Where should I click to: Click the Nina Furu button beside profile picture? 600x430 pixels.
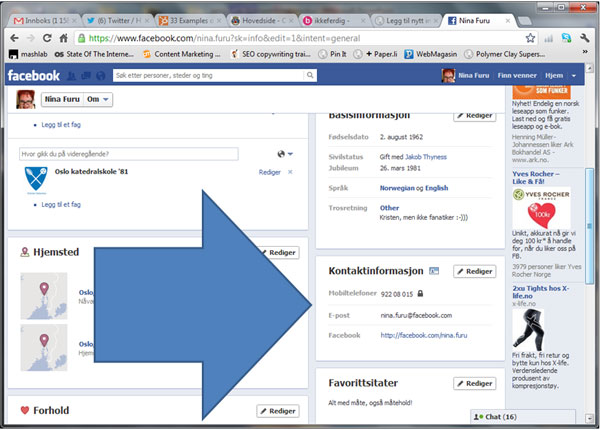62,99
